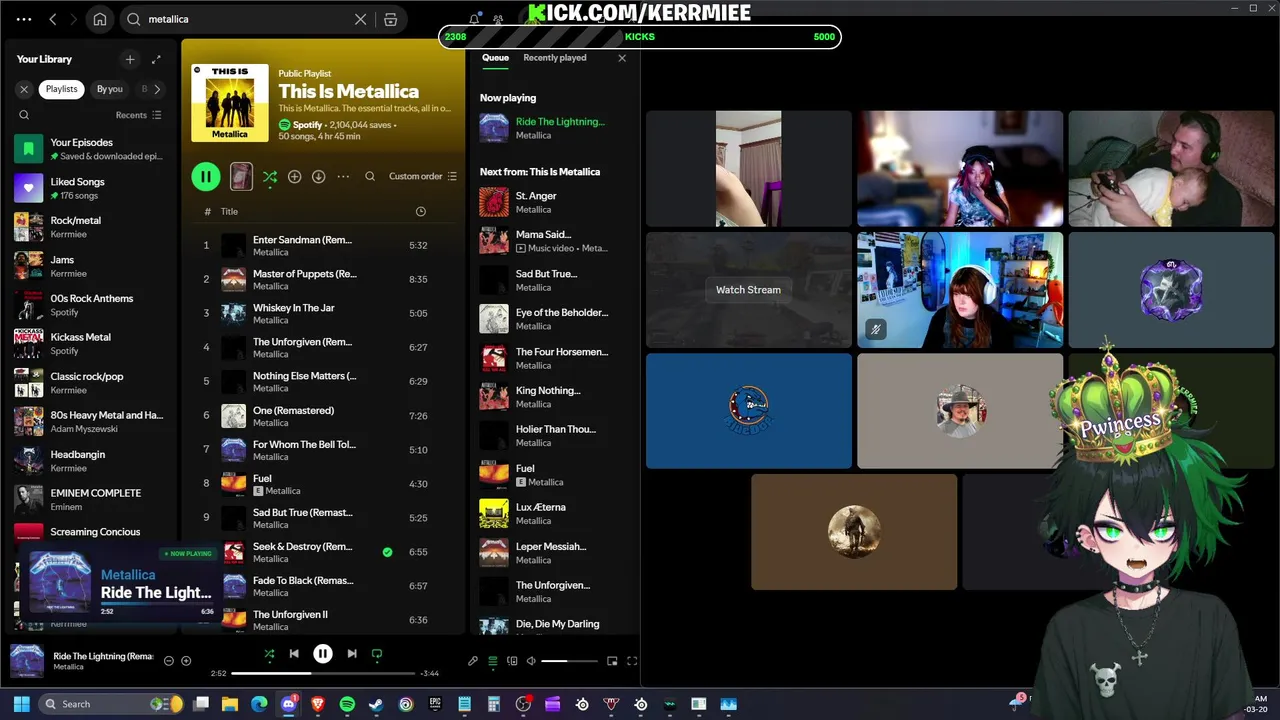Open the Recents sort dropdown

(138, 115)
